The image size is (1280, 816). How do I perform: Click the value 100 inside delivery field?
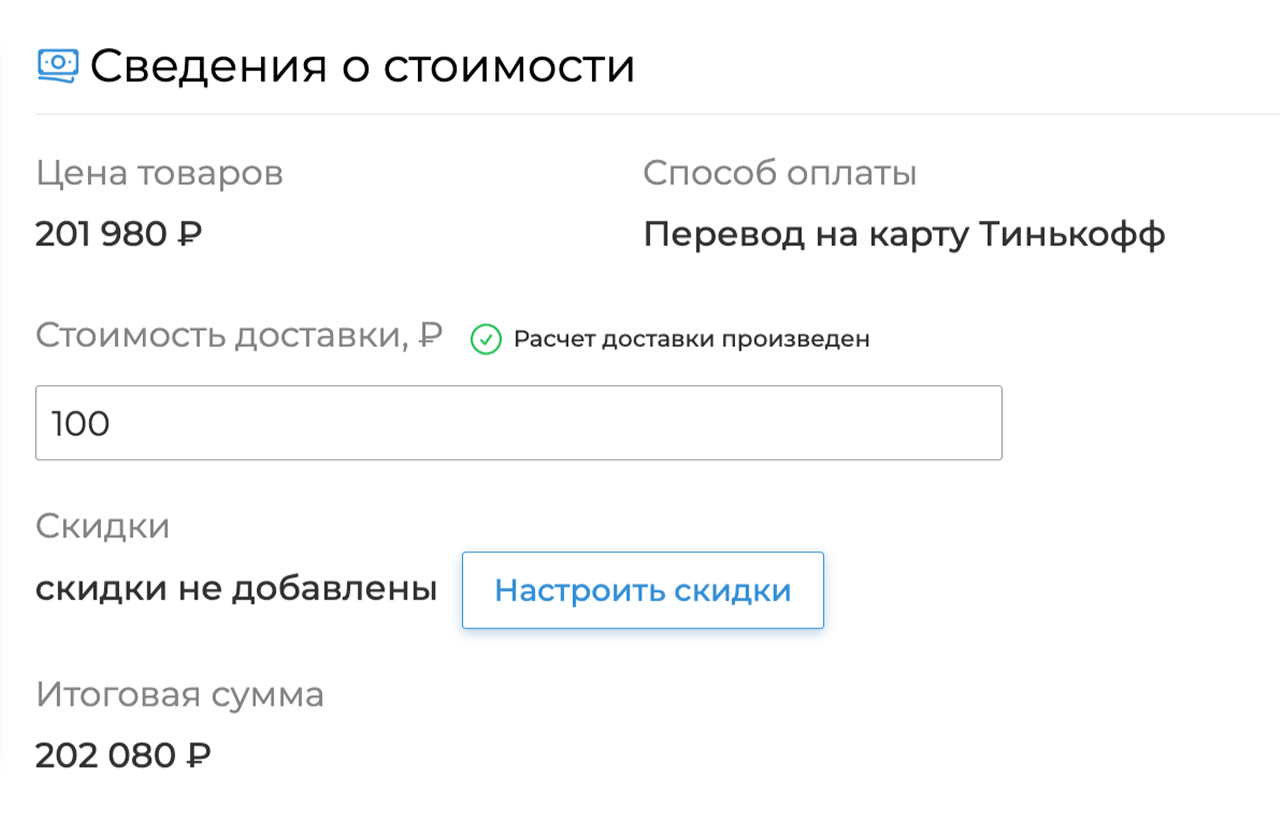pos(80,424)
